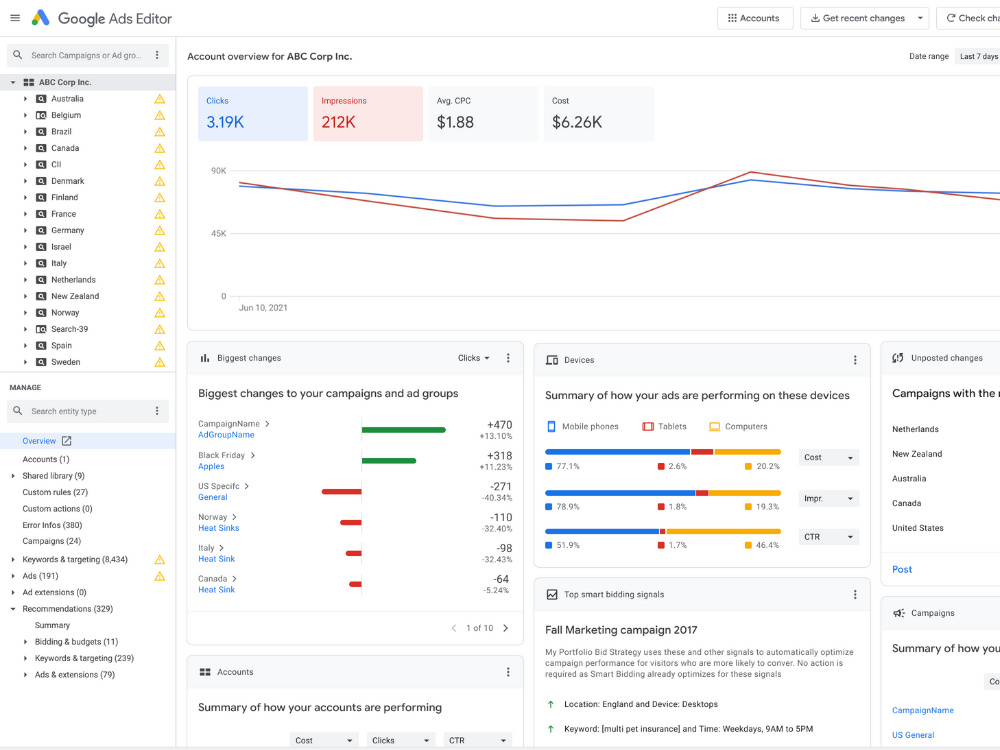
Task: Select Campaigns (24) in Manage list
Action: (52, 541)
